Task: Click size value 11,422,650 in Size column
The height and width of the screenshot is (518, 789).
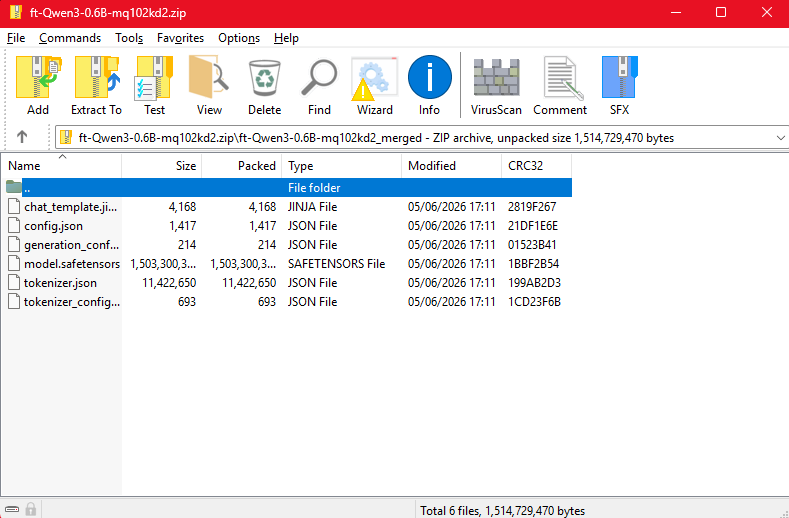Action: 169,283
